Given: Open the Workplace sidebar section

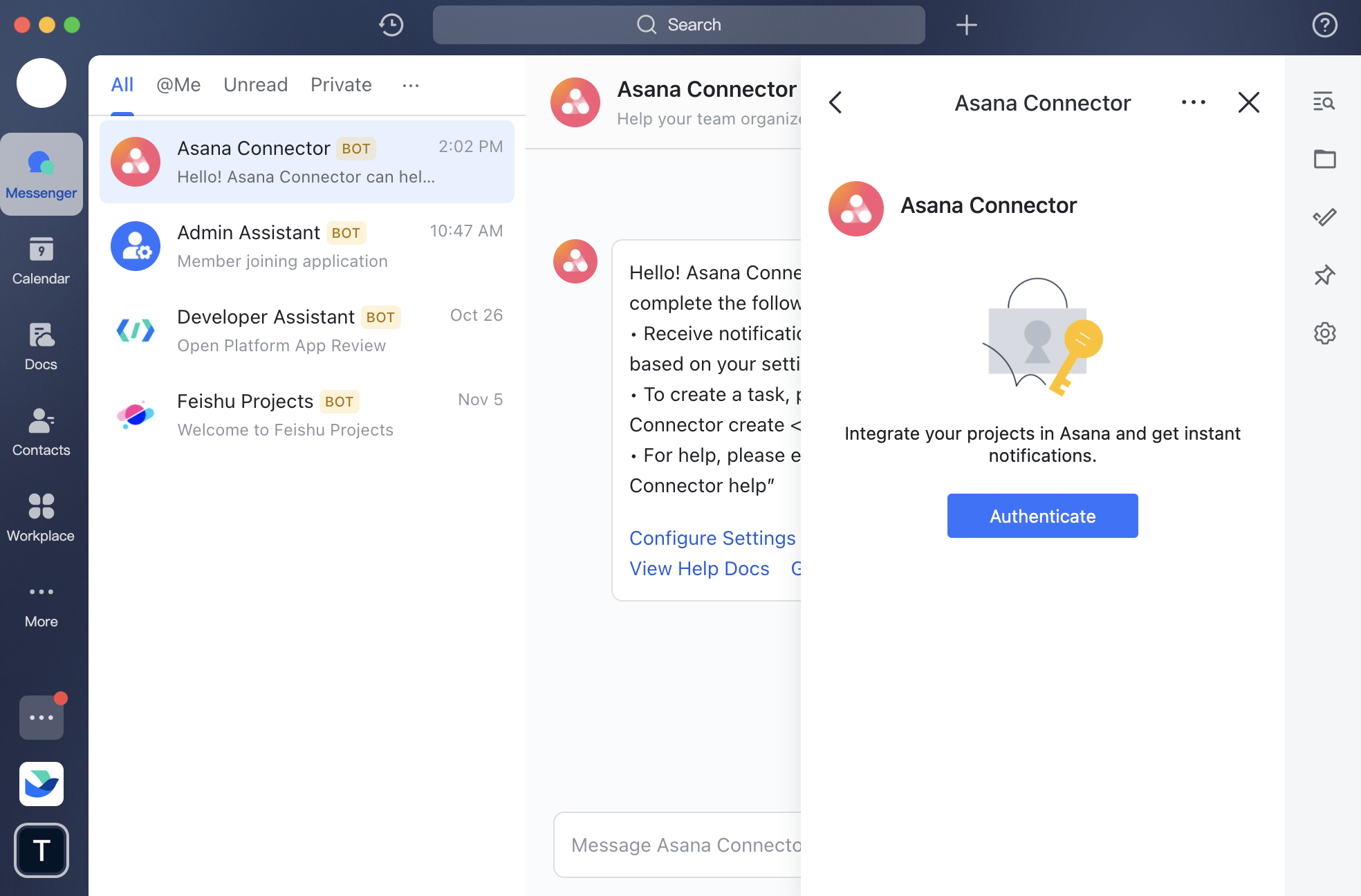Looking at the screenshot, I should pos(41,518).
